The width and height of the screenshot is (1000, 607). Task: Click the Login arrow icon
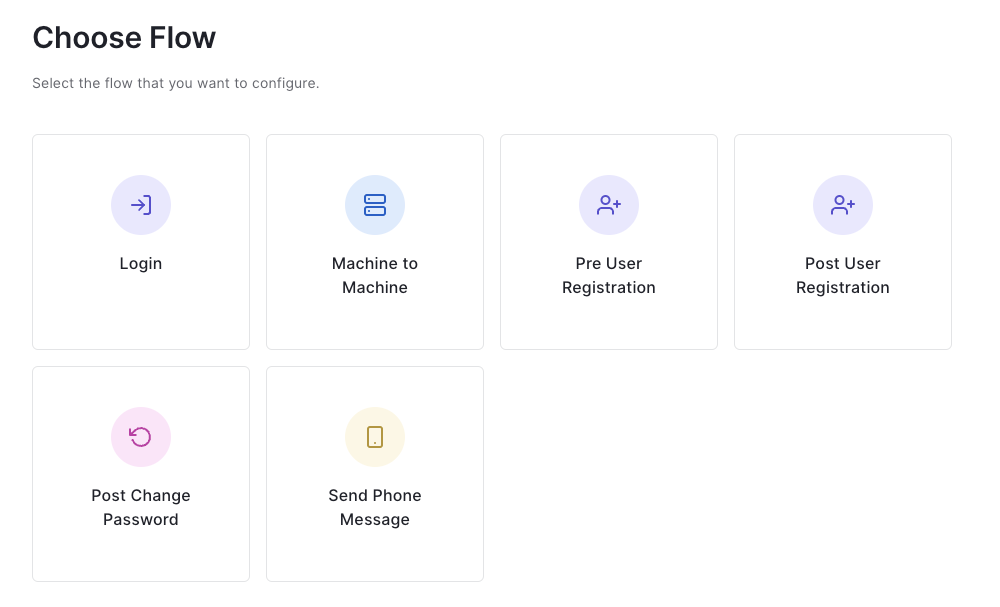[x=141, y=205]
